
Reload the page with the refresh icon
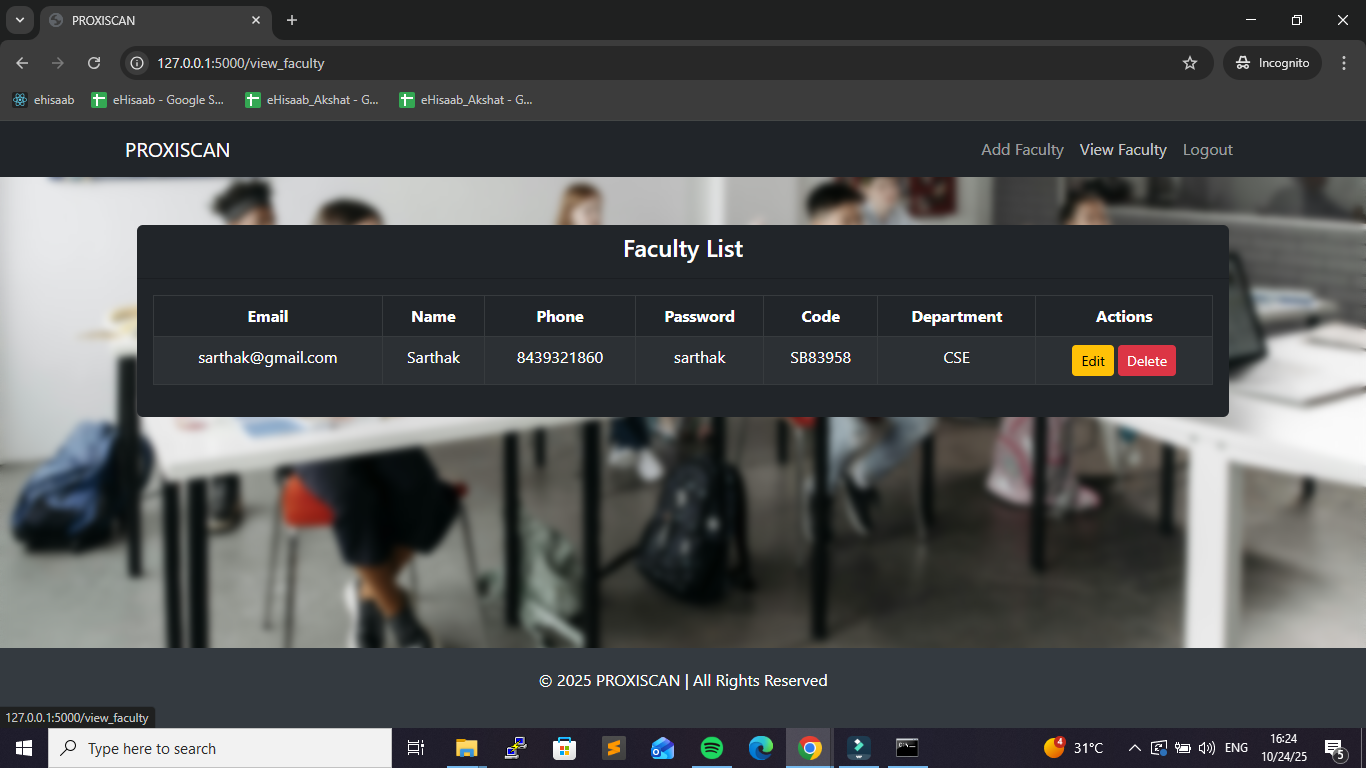pos(94,63)
